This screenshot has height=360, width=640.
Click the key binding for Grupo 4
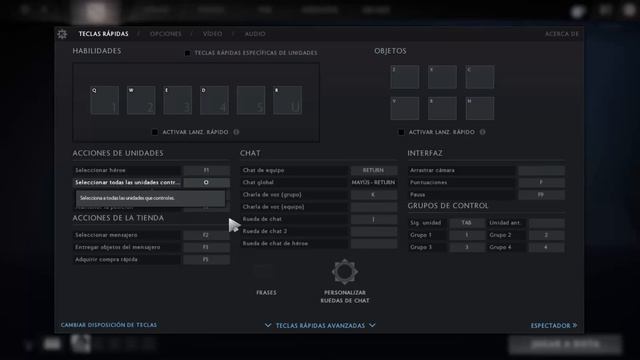[547, 247]
